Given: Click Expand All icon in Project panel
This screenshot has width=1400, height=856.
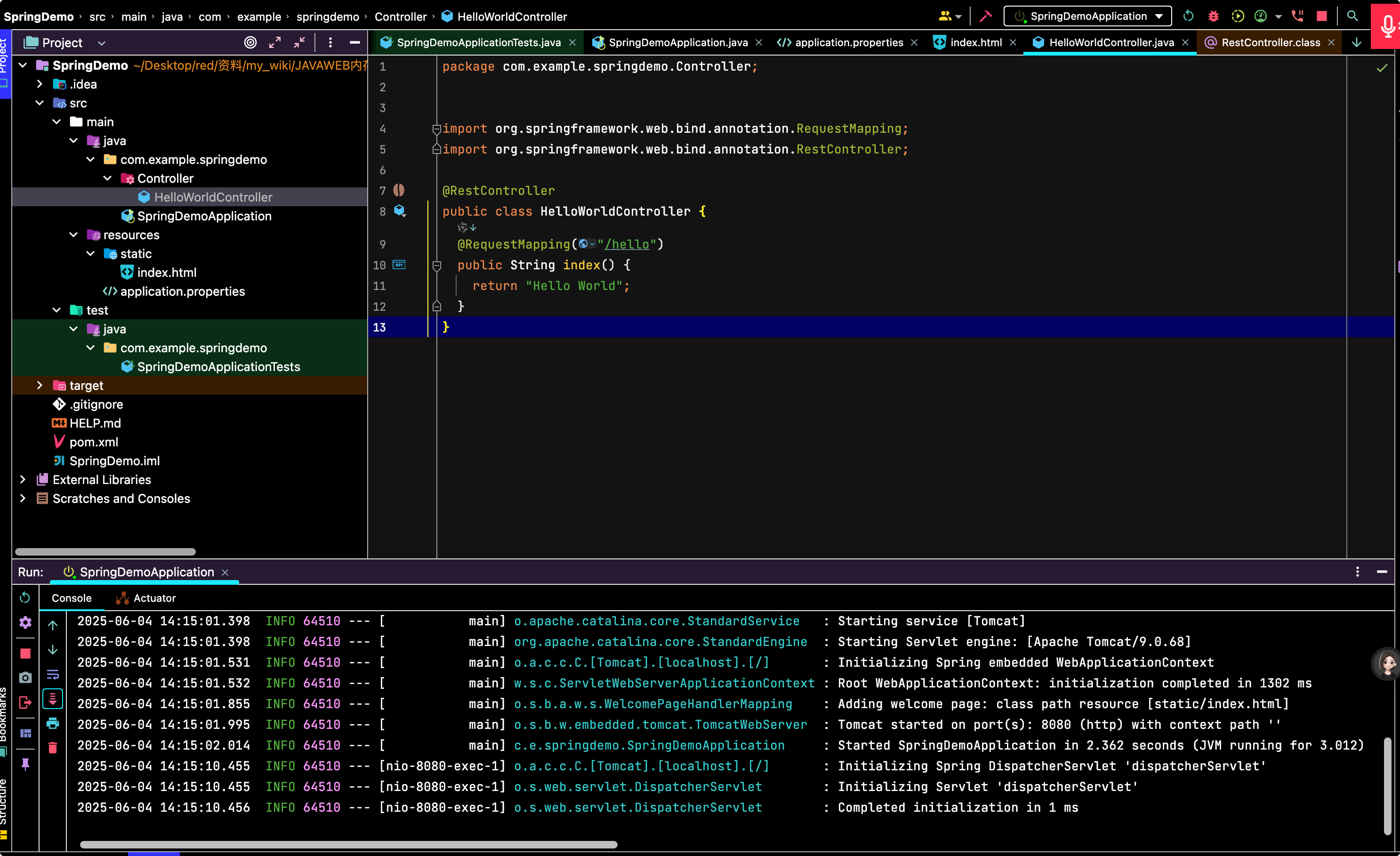Looking at the screenshot, I should point(275,43).
